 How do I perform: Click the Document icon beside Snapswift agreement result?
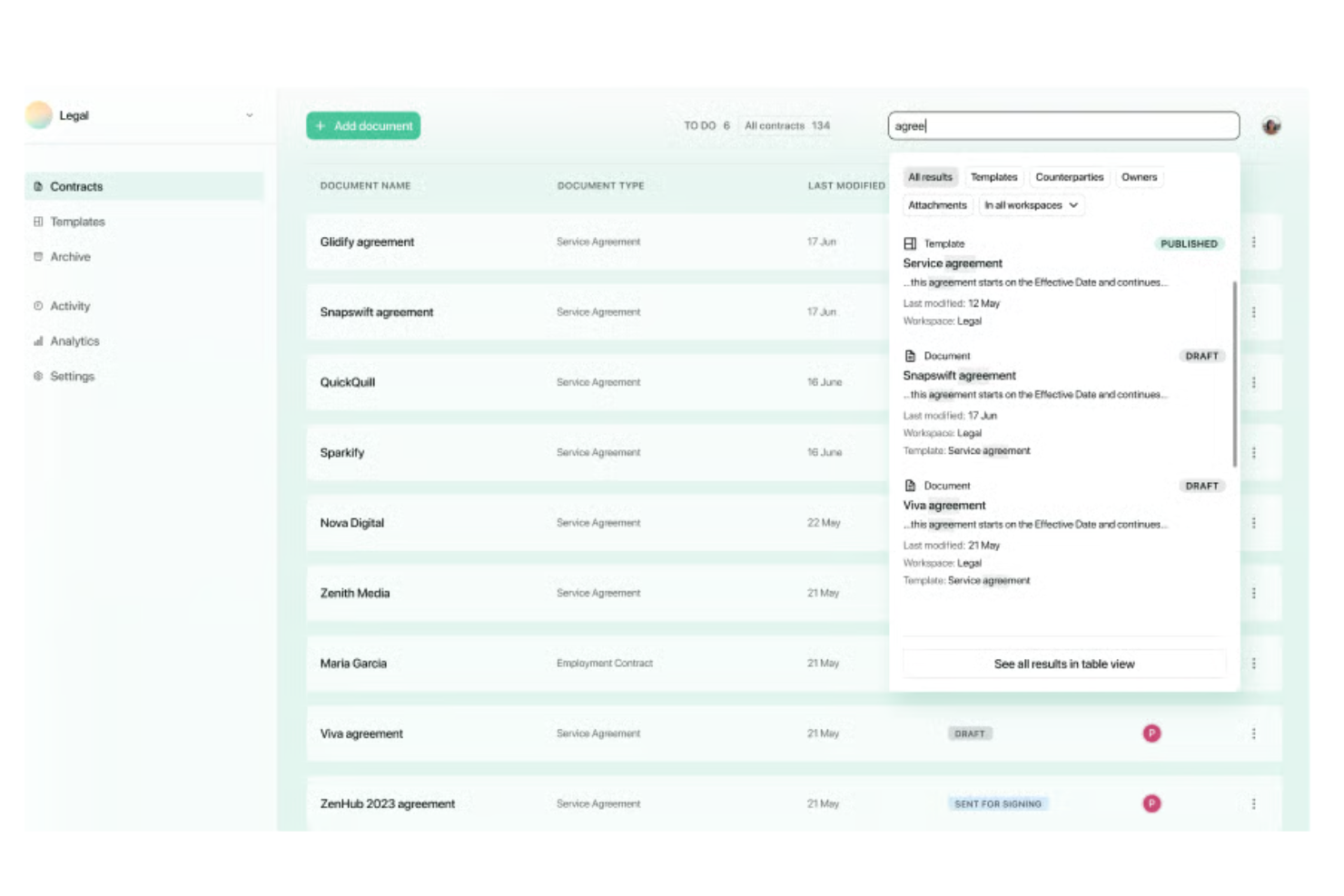coord(909,355)
